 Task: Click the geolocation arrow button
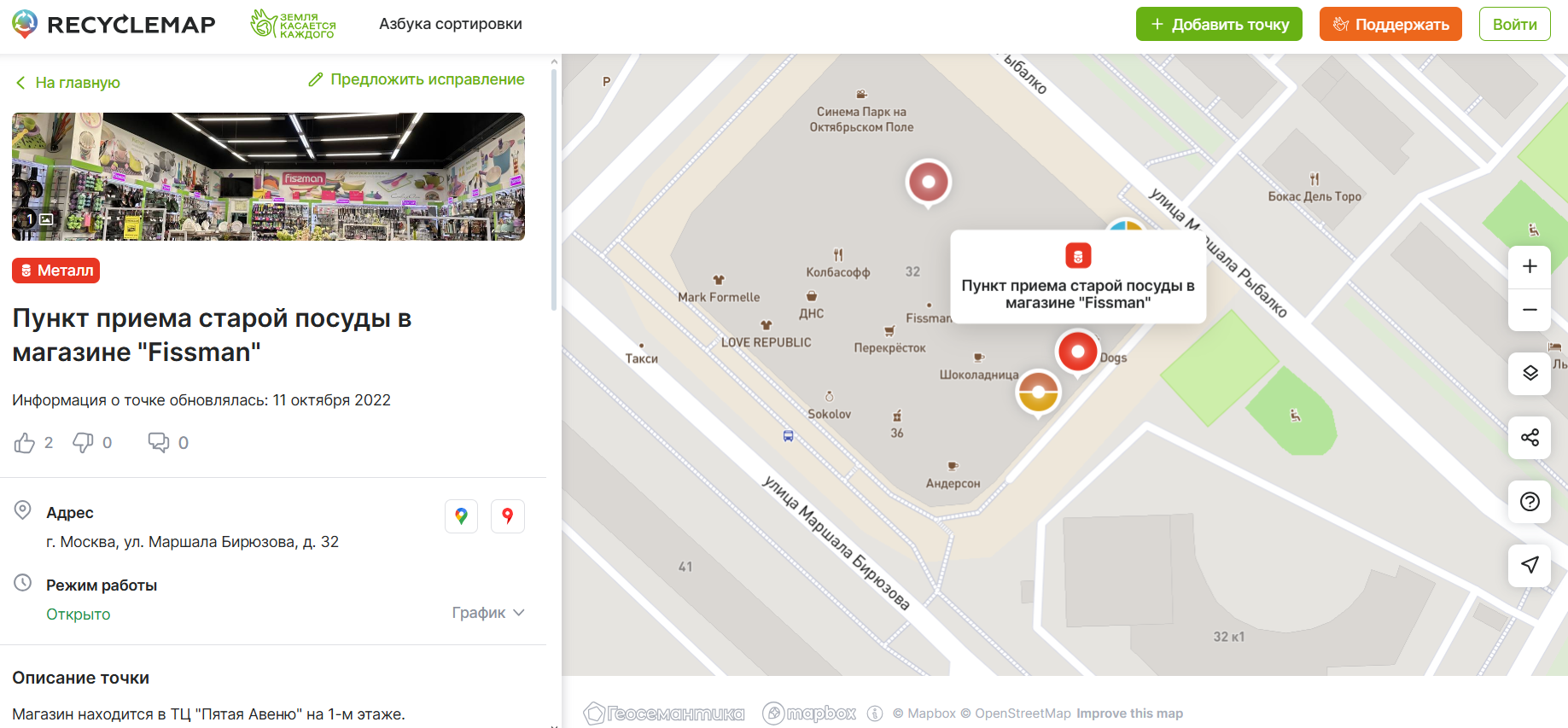tap(1530, 565)
